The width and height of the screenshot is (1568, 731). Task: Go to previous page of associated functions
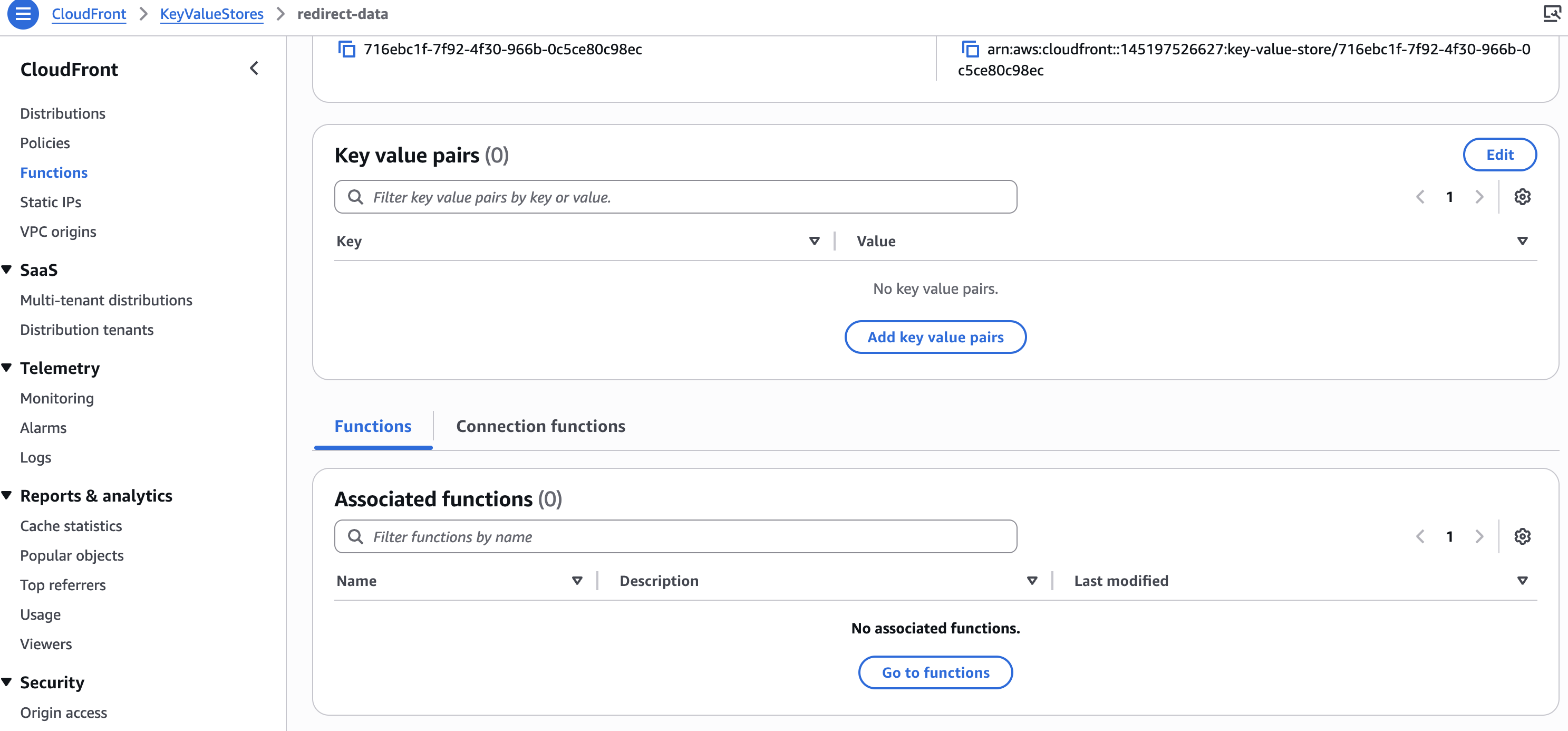click(1420, 536)
